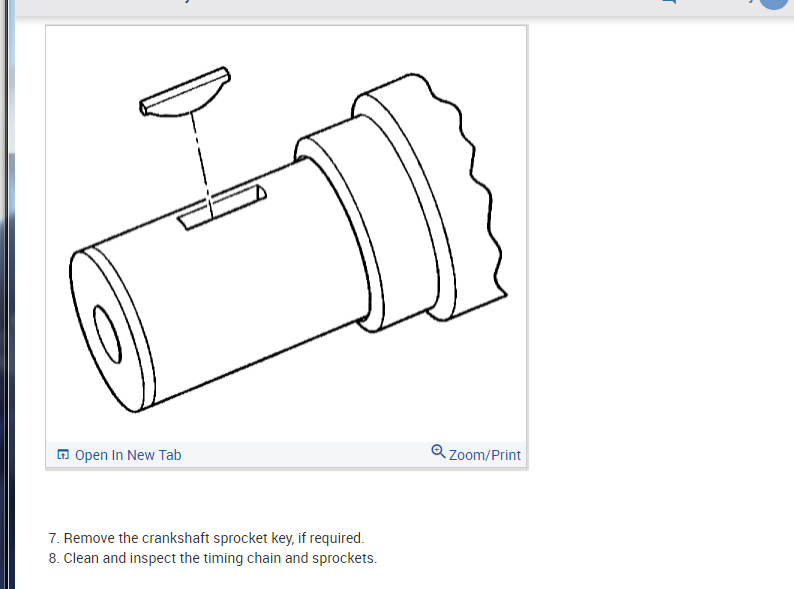Click the Open In New Tab window icon
The width and height of the screenshot is (794, 589).
63,454
